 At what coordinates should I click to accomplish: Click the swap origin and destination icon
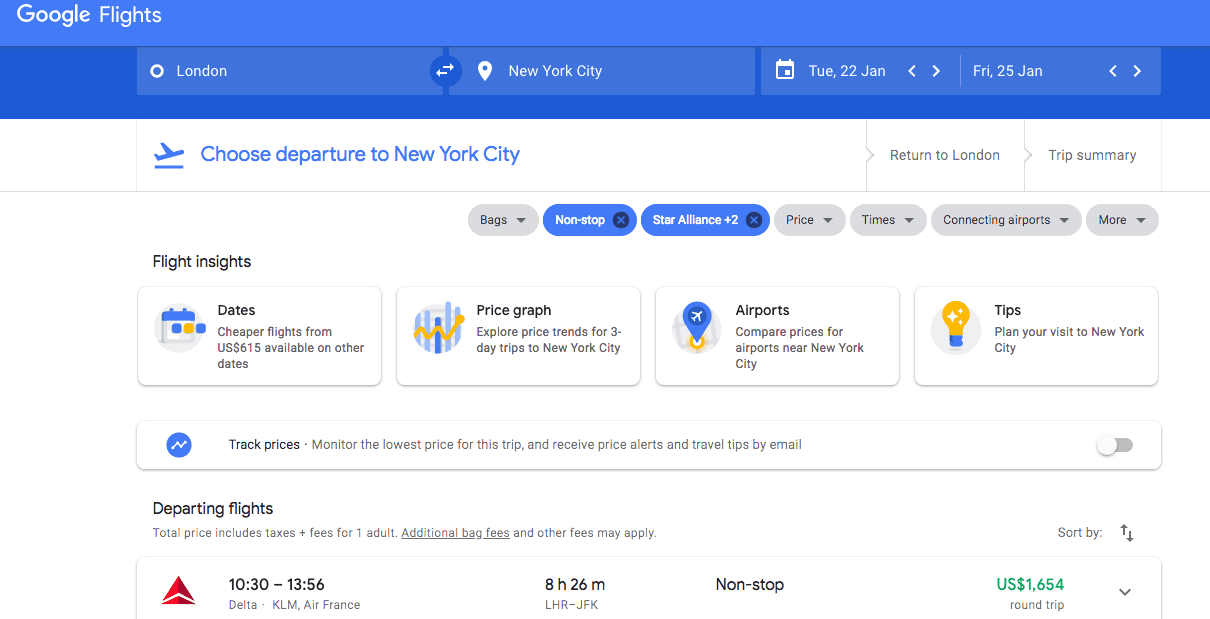444,71
